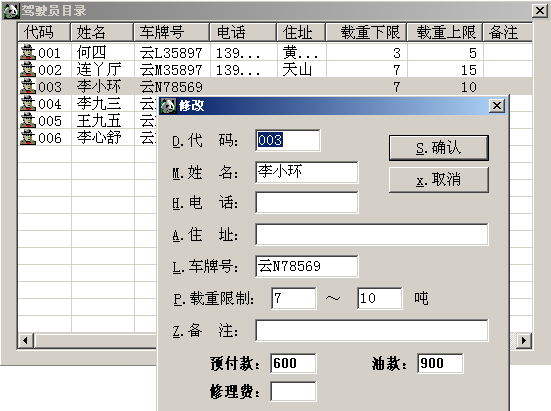The width and height of the screenshot is (551, 411).
Task: Close the 驾驶员目录 window
Action: click(x=540, y=11)
